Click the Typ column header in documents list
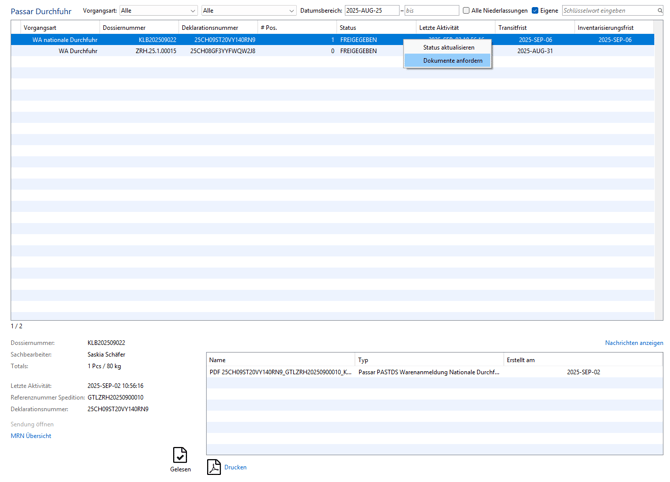Image resolution: width=670 pixels, height=482 pixels. point(429,360)
